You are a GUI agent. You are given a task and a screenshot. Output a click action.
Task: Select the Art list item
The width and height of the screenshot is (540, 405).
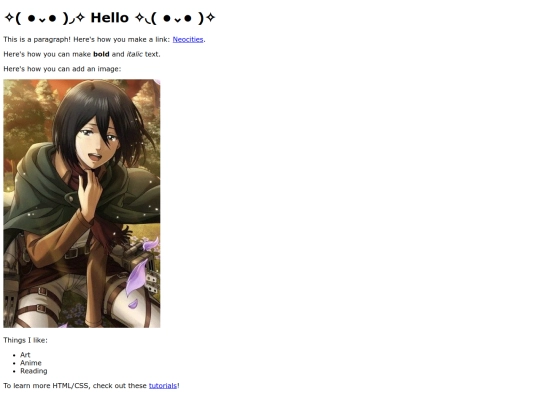point(25,355)
